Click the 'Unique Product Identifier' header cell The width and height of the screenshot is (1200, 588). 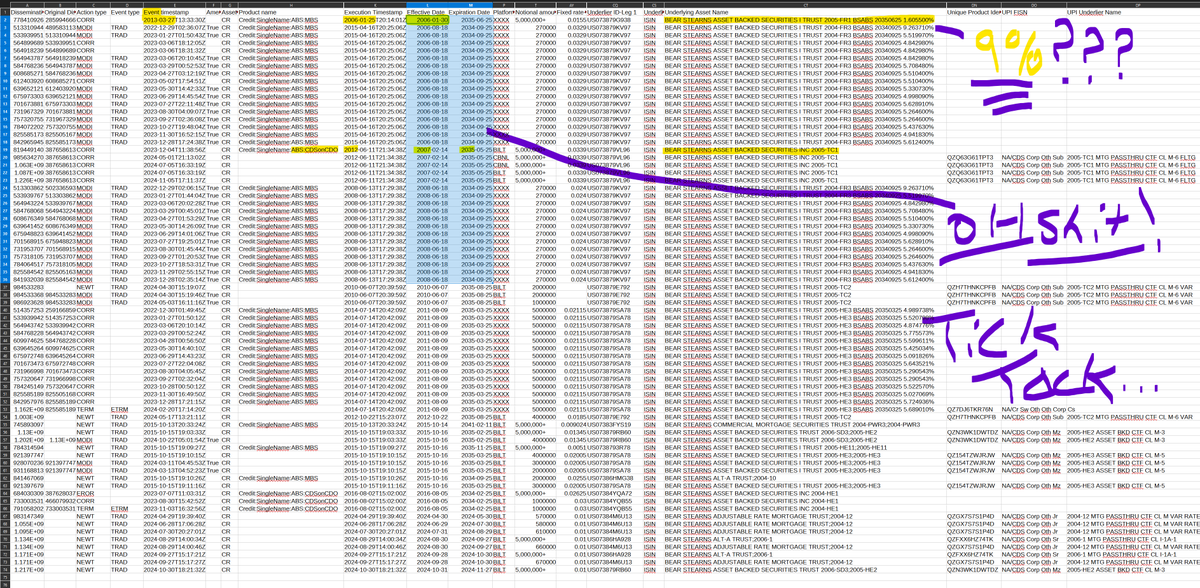(x=972, y=11)
